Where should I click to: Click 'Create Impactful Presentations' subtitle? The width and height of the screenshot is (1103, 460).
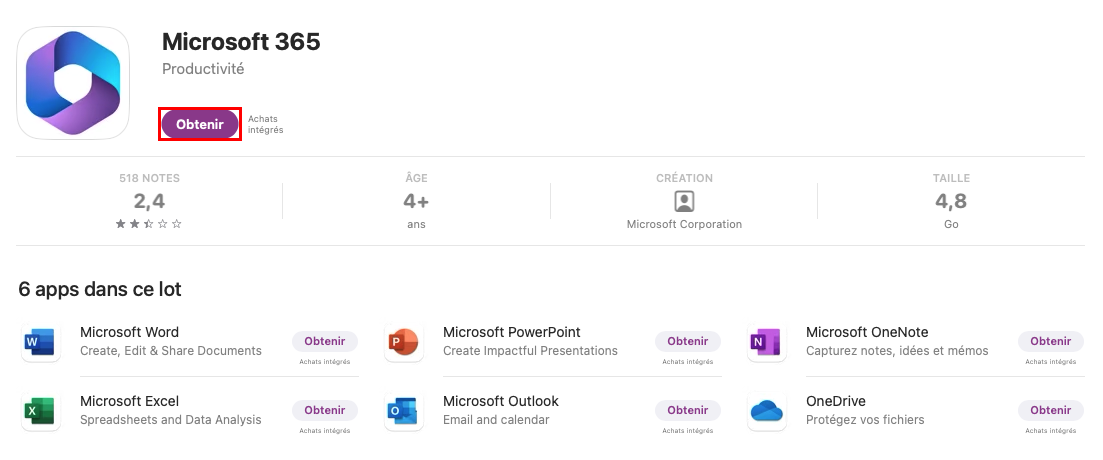click(530, 350)
